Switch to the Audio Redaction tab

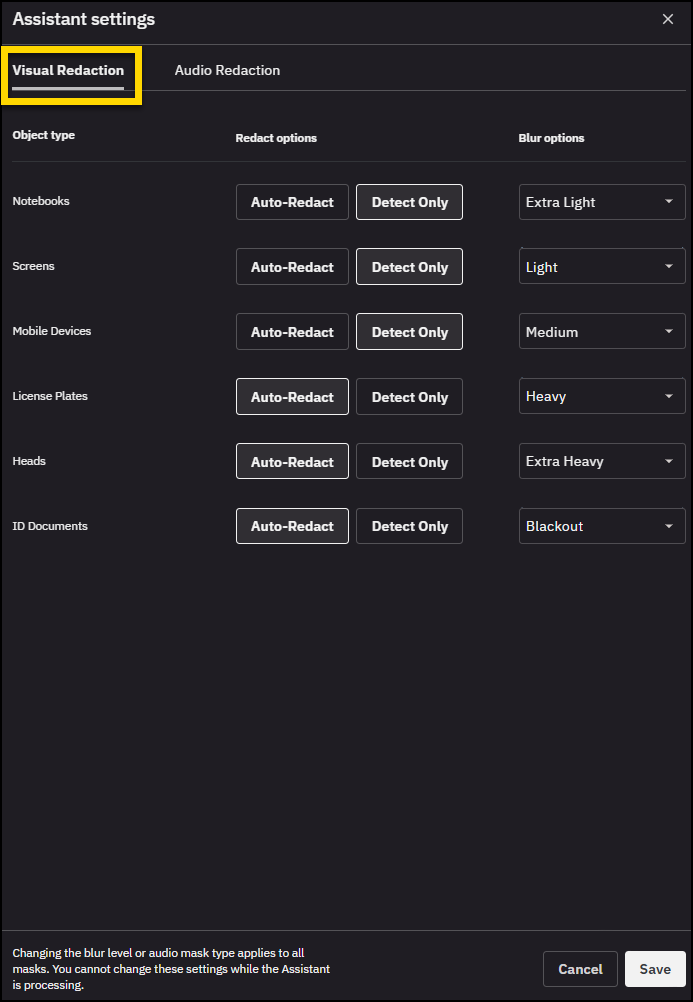227,70
